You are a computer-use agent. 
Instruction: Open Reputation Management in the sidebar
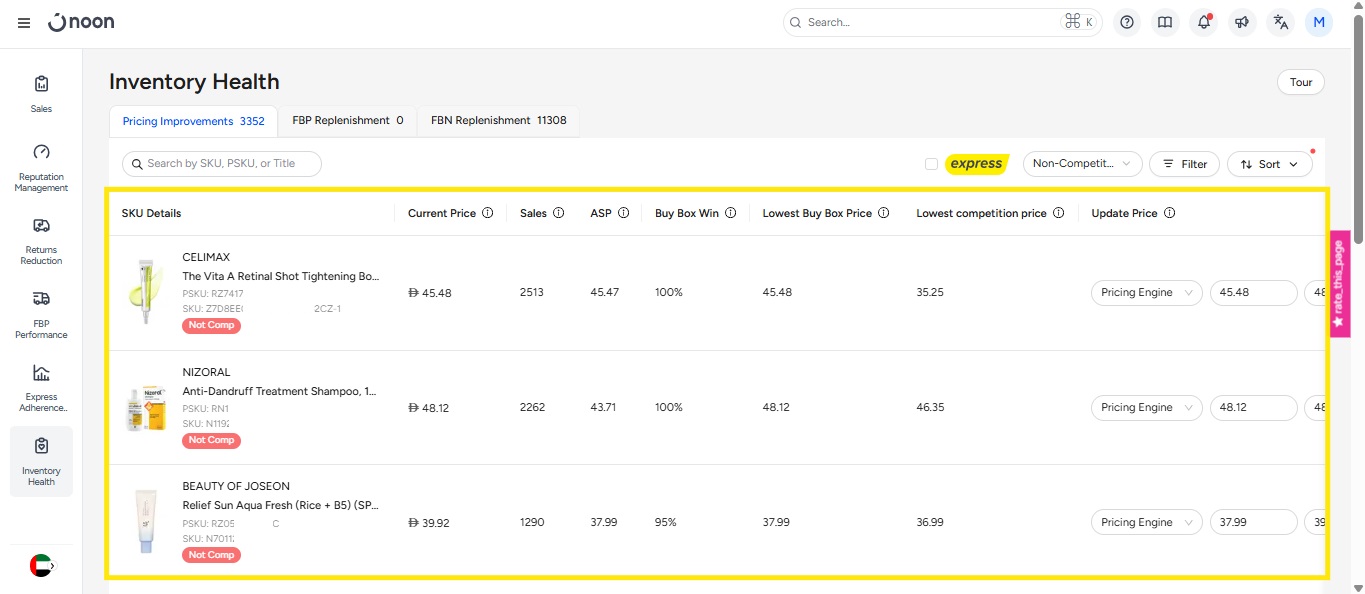pyautogui.click(x=41, y=166)
